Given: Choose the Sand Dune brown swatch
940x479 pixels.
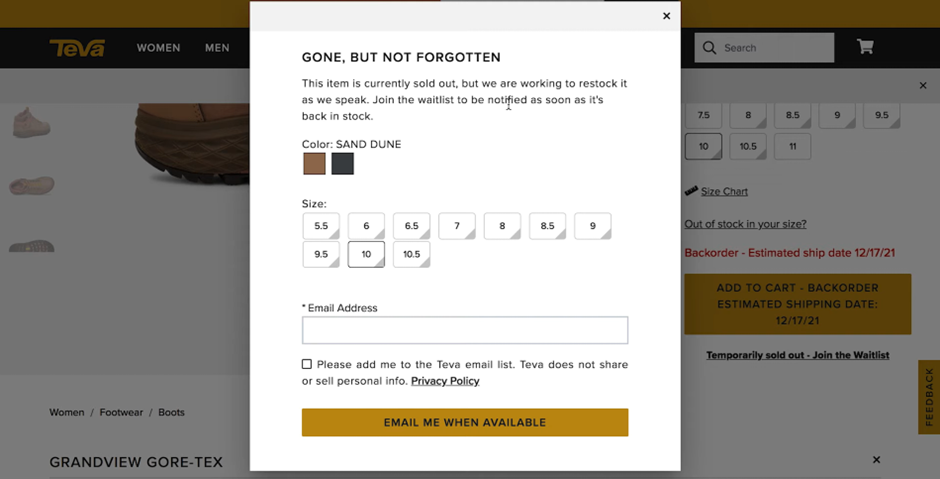Looking at the screenshot, I should coord(314,163).
